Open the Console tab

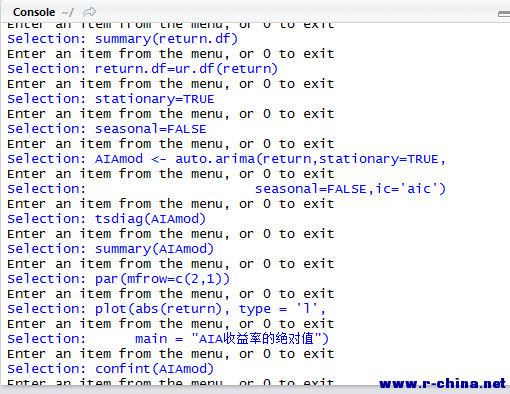click(x=34, y=12)
